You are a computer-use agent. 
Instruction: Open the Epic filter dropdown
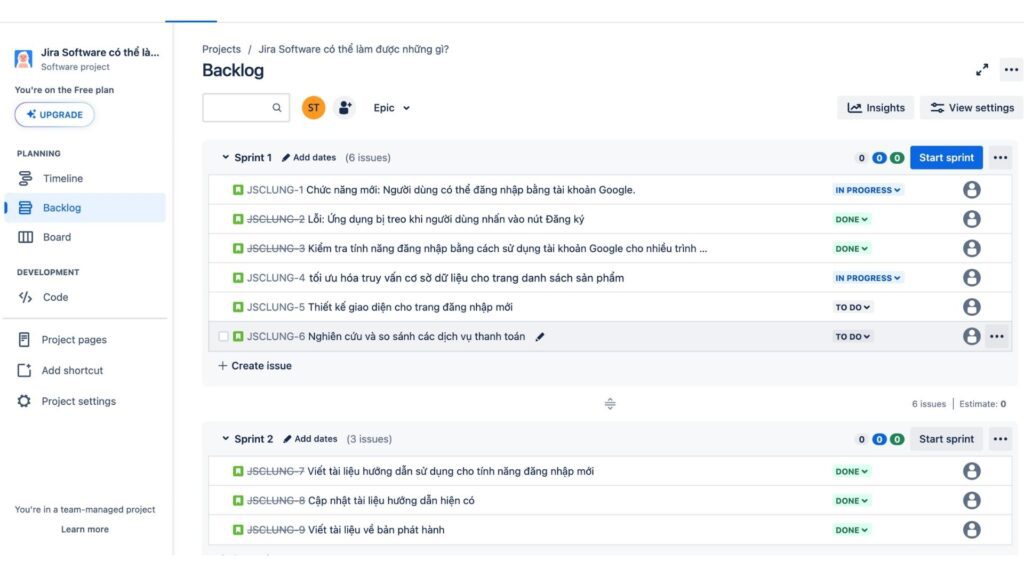pos(391,108)
